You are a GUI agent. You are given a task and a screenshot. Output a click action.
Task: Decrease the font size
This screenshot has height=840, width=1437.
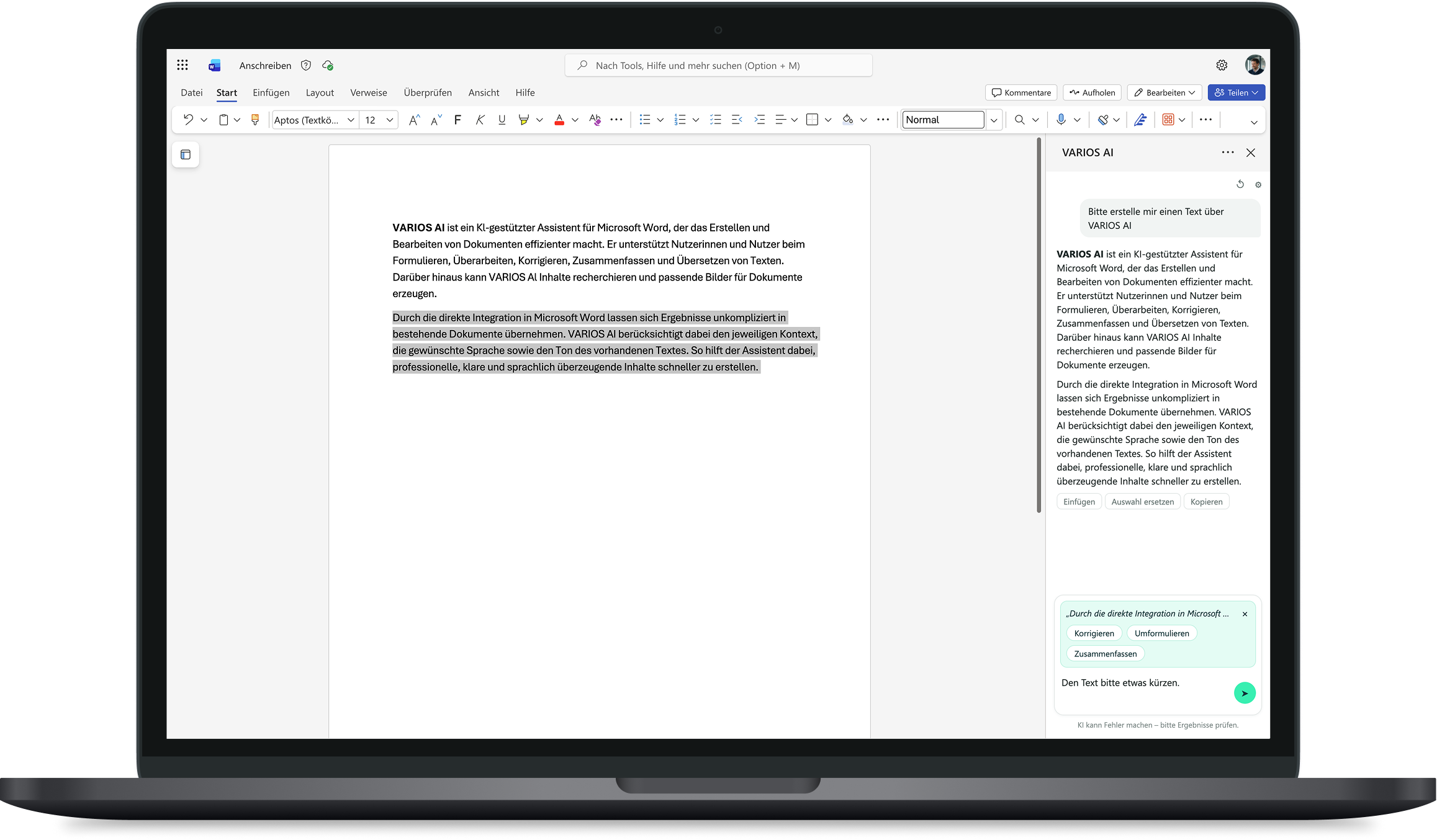pyautogui.click(x=436, y=120)
